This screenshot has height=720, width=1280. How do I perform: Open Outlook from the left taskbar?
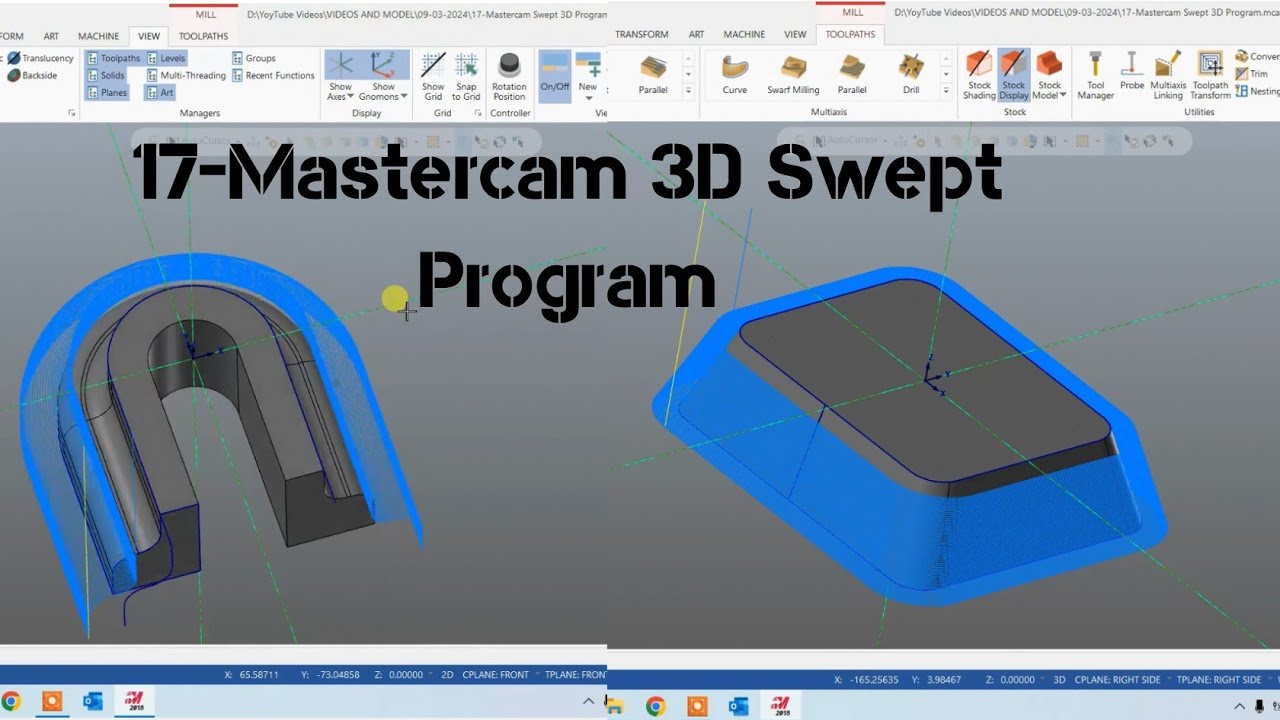pos(93,701)
